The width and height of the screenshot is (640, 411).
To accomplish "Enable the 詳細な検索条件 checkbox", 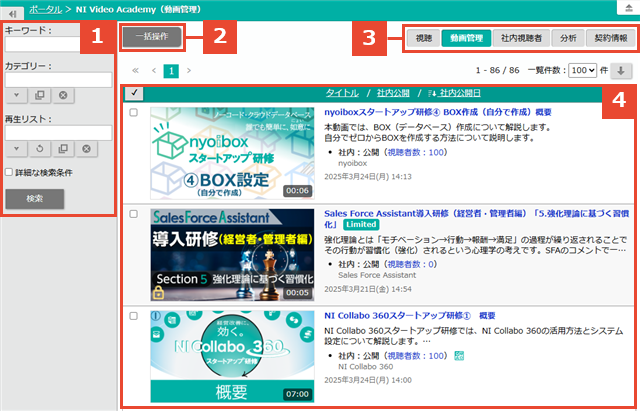I will [x=9, y=172].
